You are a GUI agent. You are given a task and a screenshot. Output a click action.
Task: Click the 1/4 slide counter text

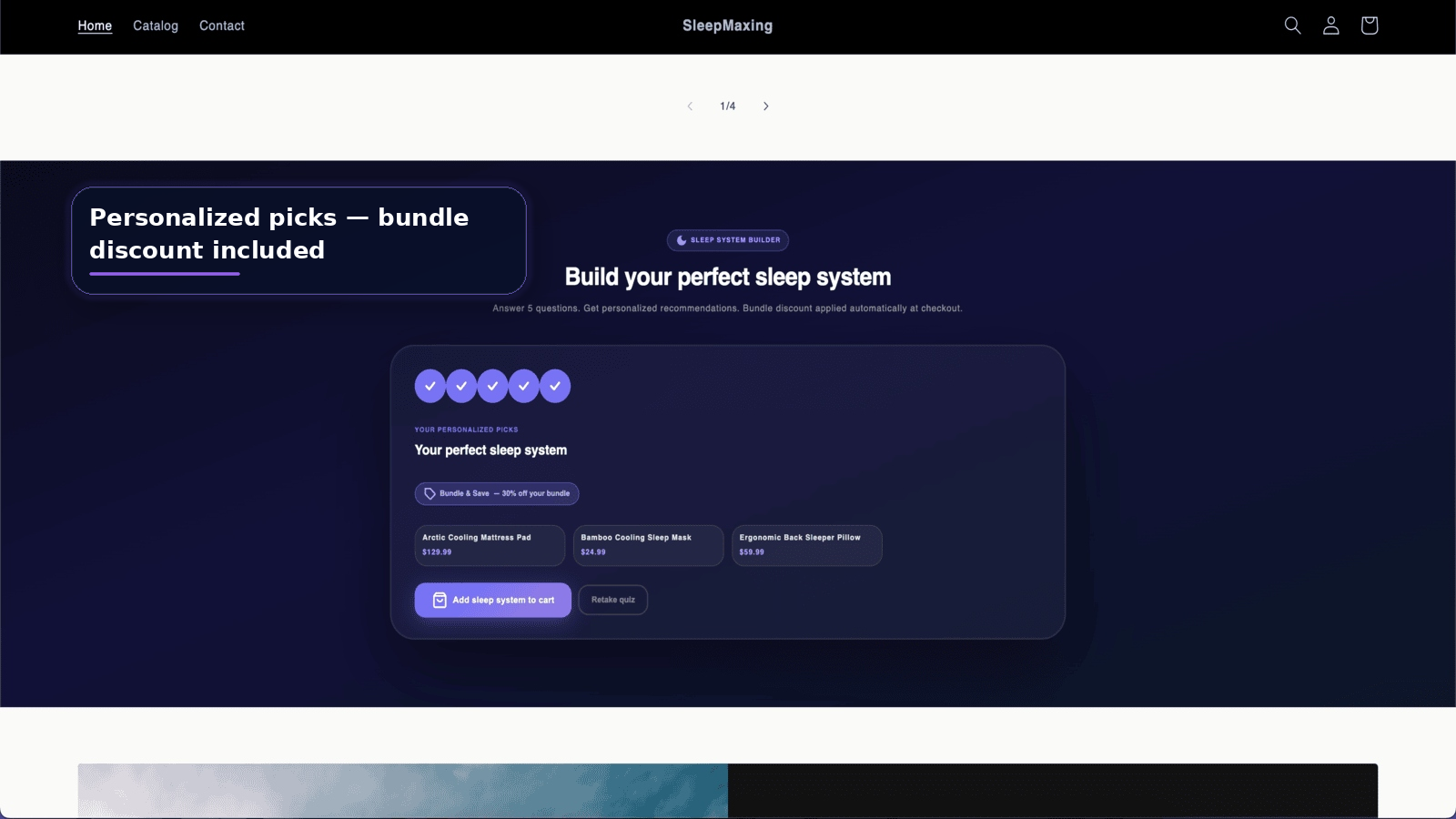point(728,106)
